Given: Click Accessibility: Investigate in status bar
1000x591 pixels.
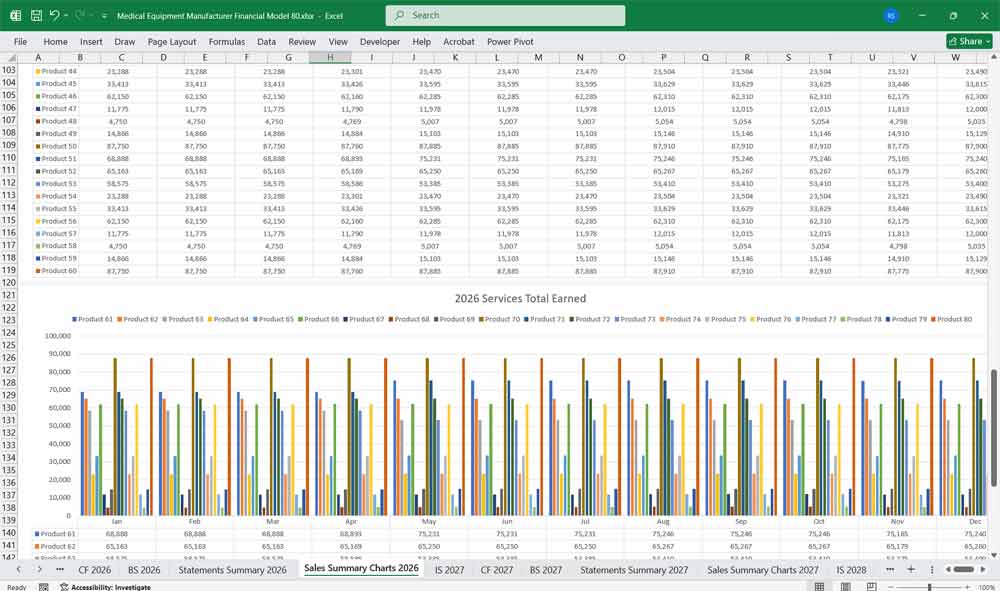Looking at the screenshot, I should (103, 587).
